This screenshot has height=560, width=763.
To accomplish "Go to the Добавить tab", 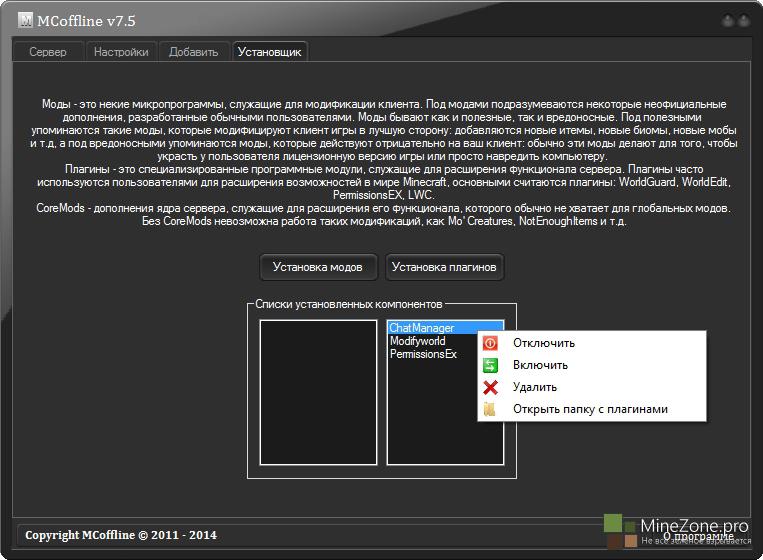I will (x=192, y=52).
